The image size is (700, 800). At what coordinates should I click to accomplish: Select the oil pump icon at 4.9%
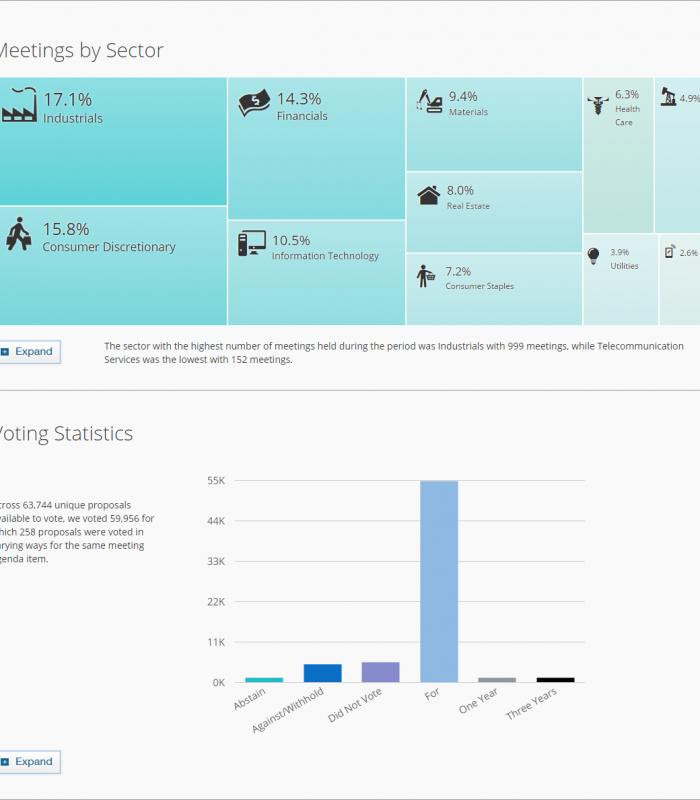coord(668,97)
